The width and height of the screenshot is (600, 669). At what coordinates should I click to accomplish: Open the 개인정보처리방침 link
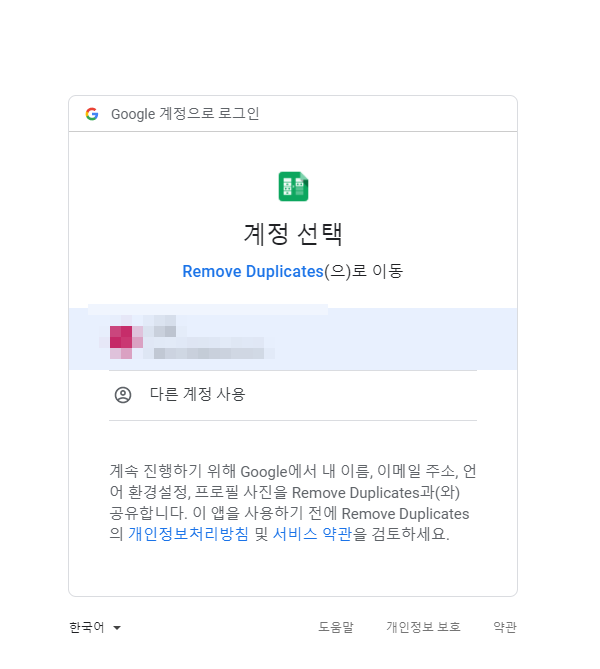pos(188,534)
